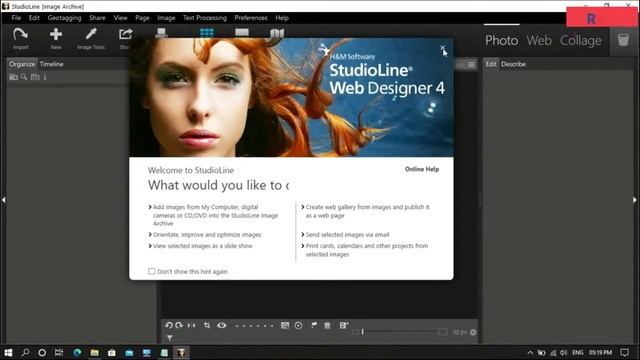
Task: Open the Text Processing menu
Action: pyautogui.click(x=205, y=18)
